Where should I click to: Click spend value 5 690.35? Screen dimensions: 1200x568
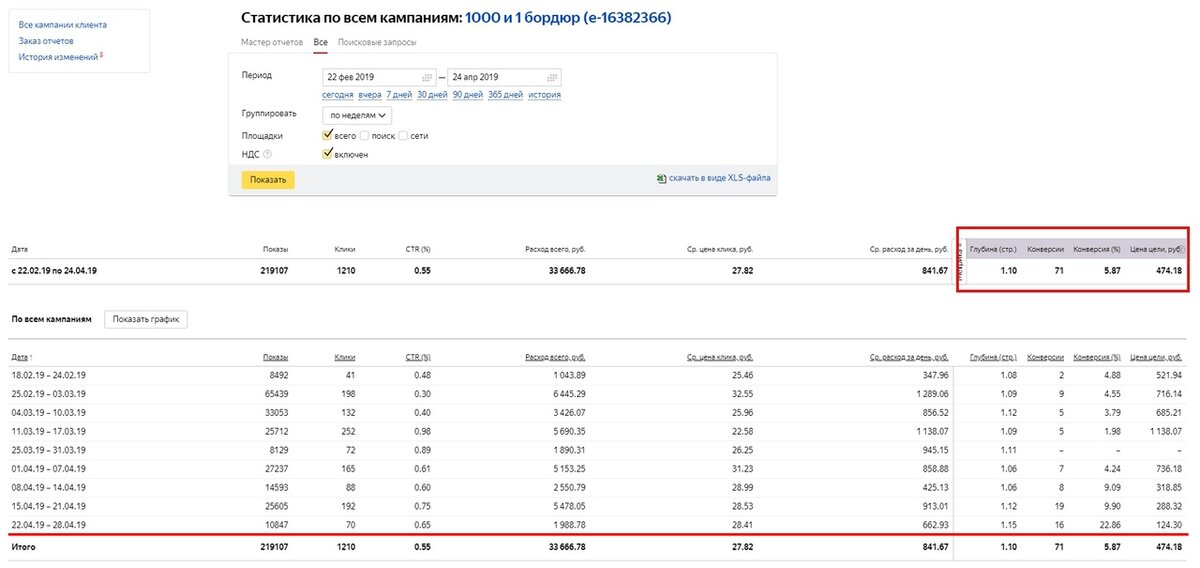click(x=567, y=432)
